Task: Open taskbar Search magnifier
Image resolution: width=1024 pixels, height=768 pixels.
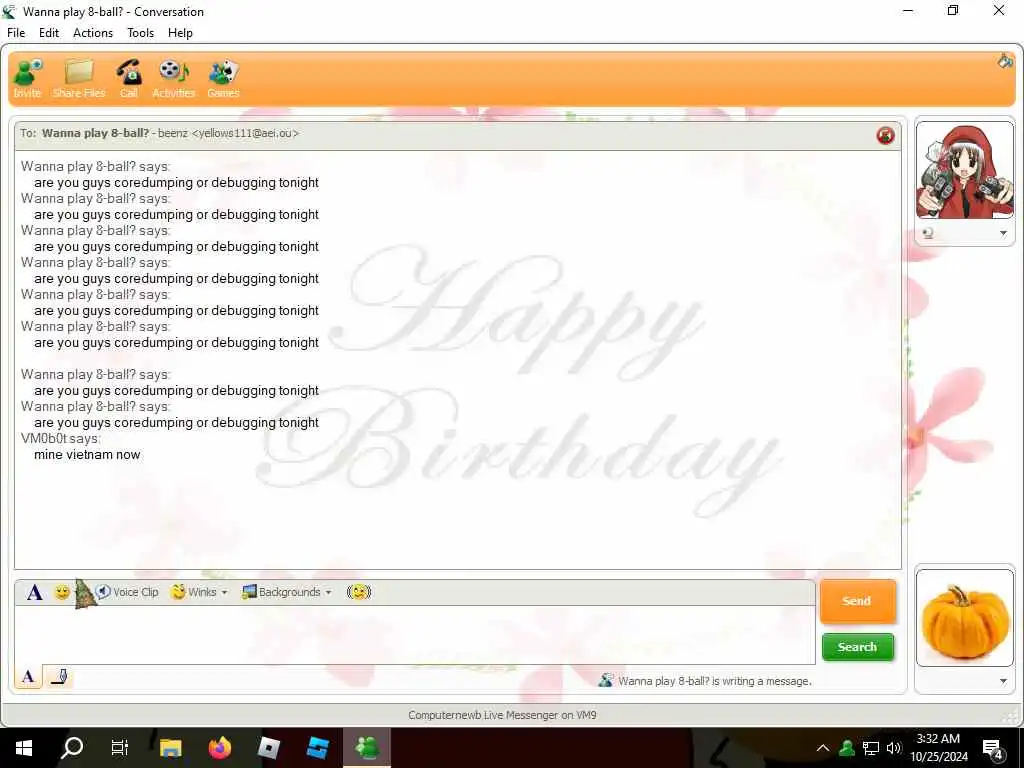Action: (x=72, y=747)
